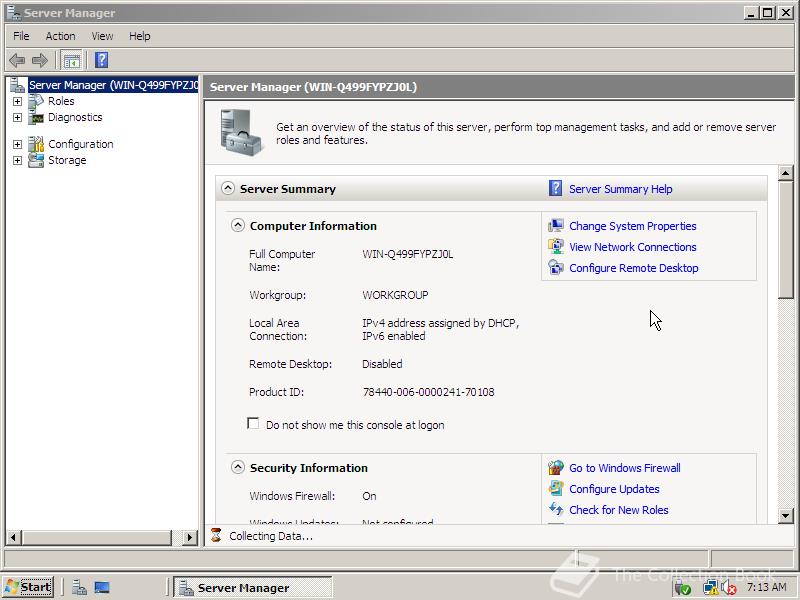Click the green shield tray icon
The width and height of the screenshot is (800, 600).
(683, 588)
